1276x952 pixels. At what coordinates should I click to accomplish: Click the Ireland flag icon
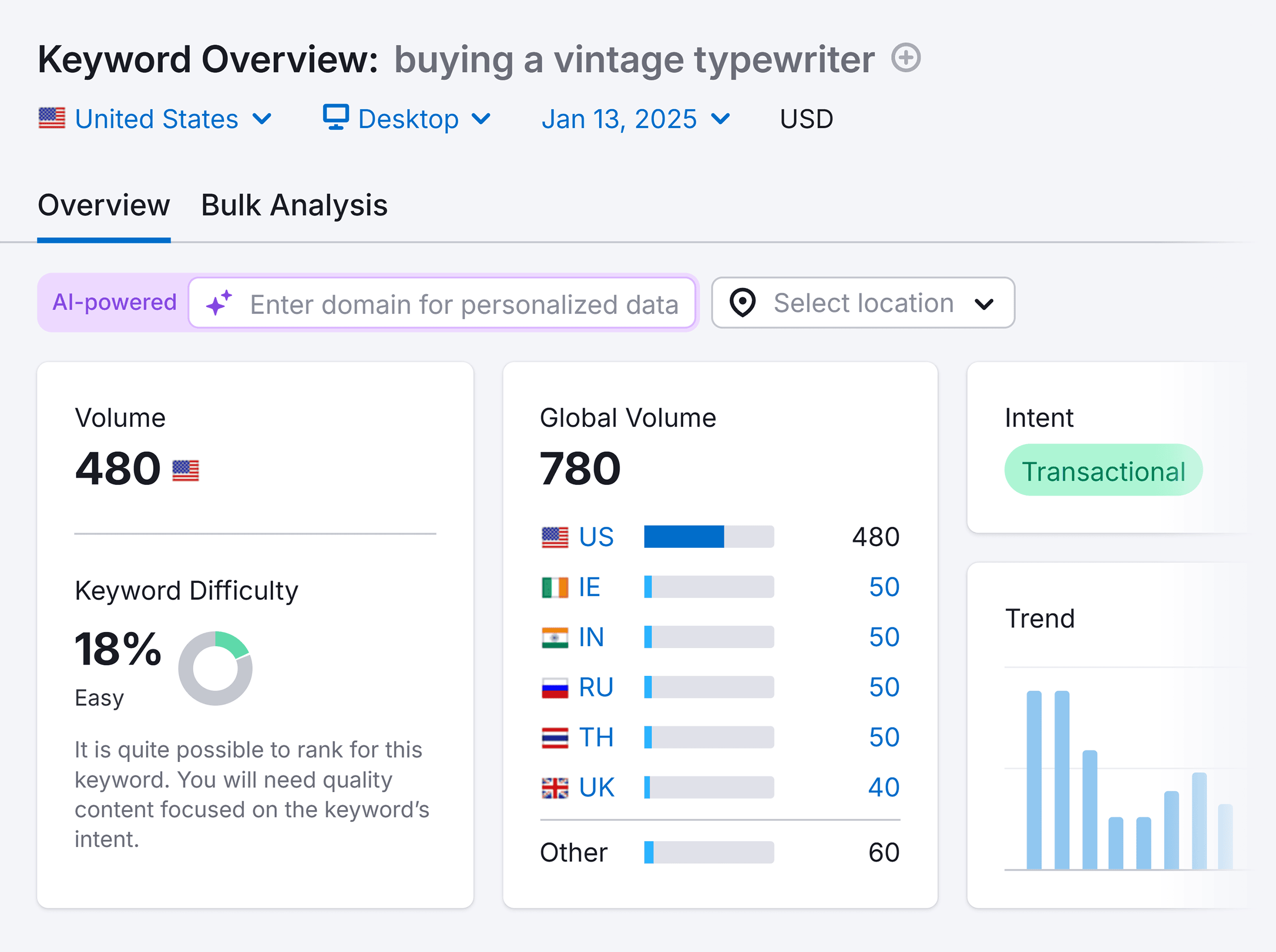click(555, 587)
